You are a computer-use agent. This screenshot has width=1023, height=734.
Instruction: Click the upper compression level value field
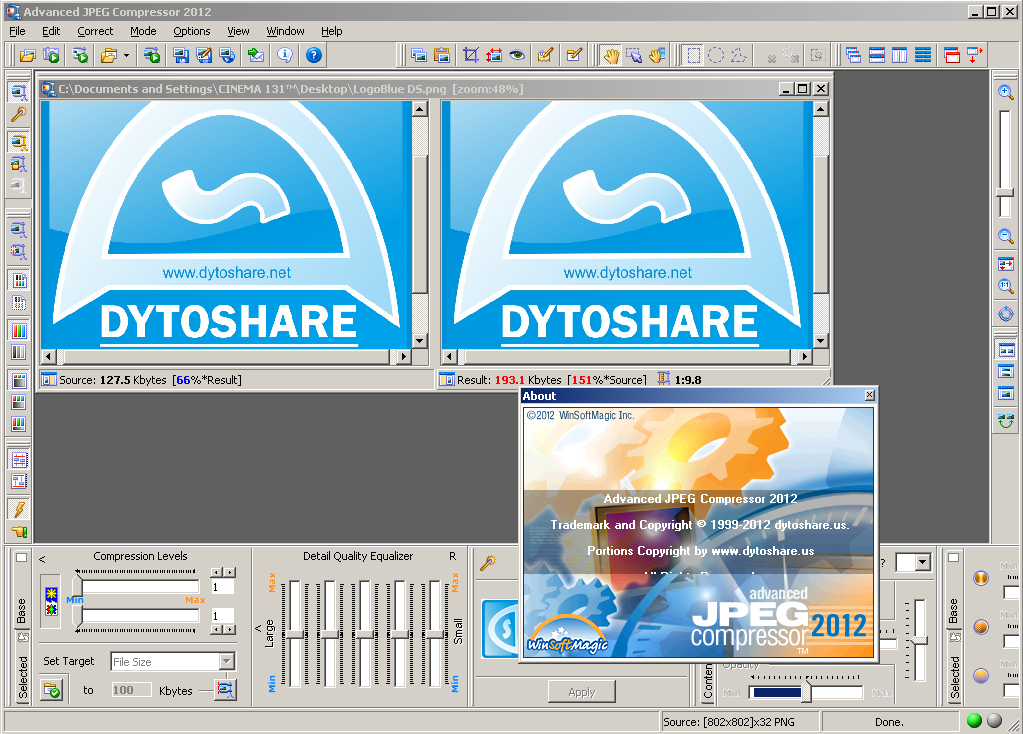coord(222,587)
